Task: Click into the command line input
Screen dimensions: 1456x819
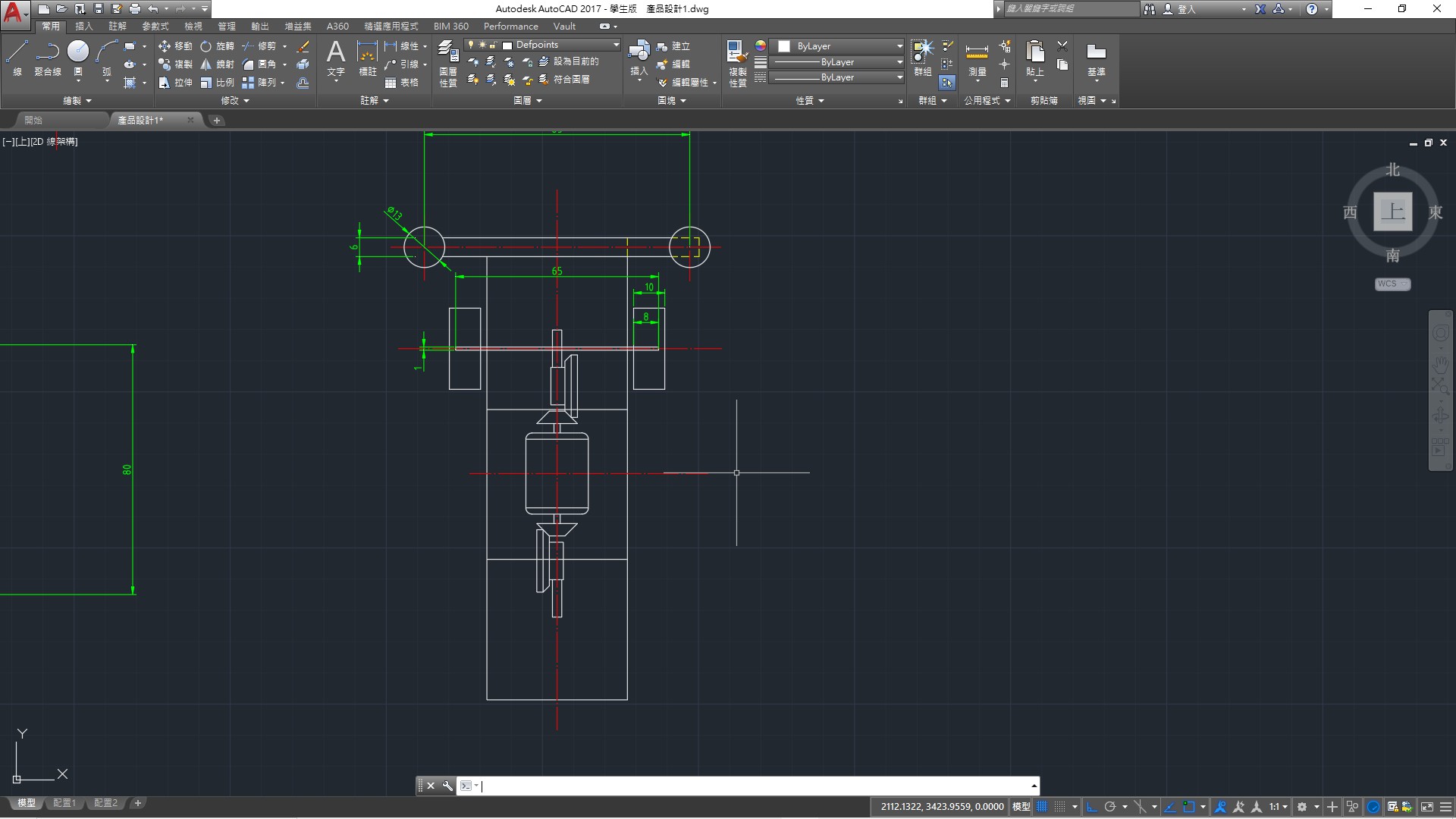Action: 751,786
